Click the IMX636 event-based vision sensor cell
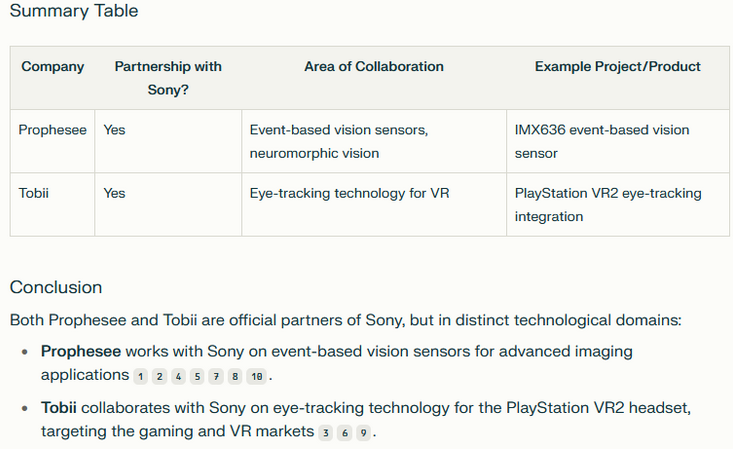733x451 pixels. coord(618,141)
